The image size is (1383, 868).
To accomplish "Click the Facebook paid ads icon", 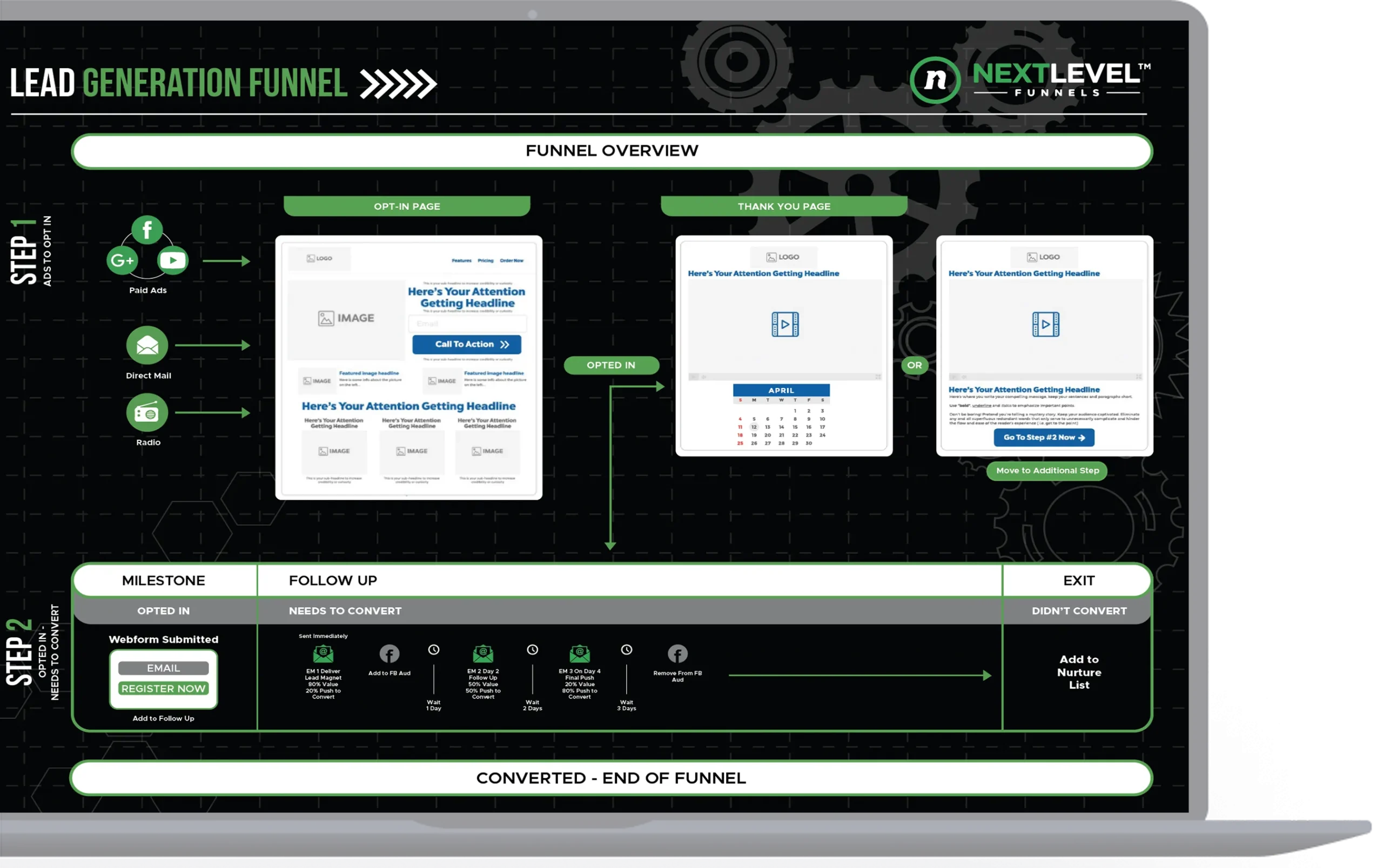I will [147, 229].
